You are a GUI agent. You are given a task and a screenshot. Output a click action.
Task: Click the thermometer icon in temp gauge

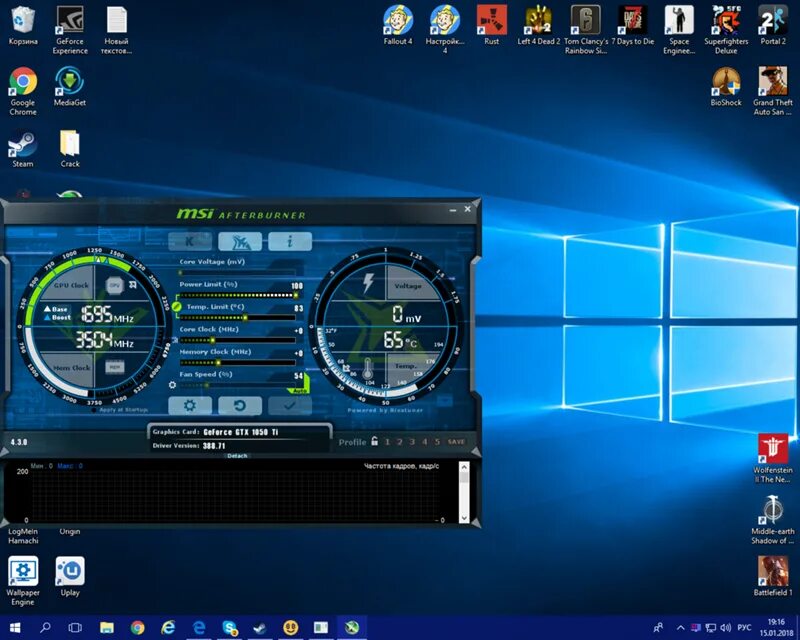[368, 370]
